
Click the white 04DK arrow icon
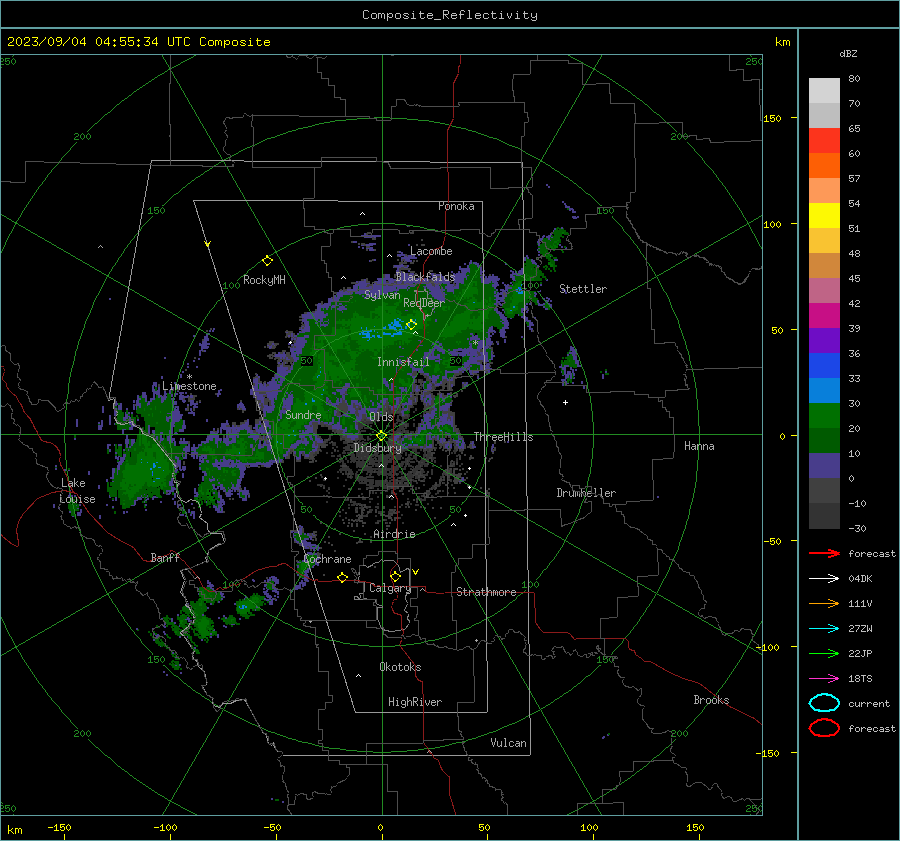click(x=824, y=579)
